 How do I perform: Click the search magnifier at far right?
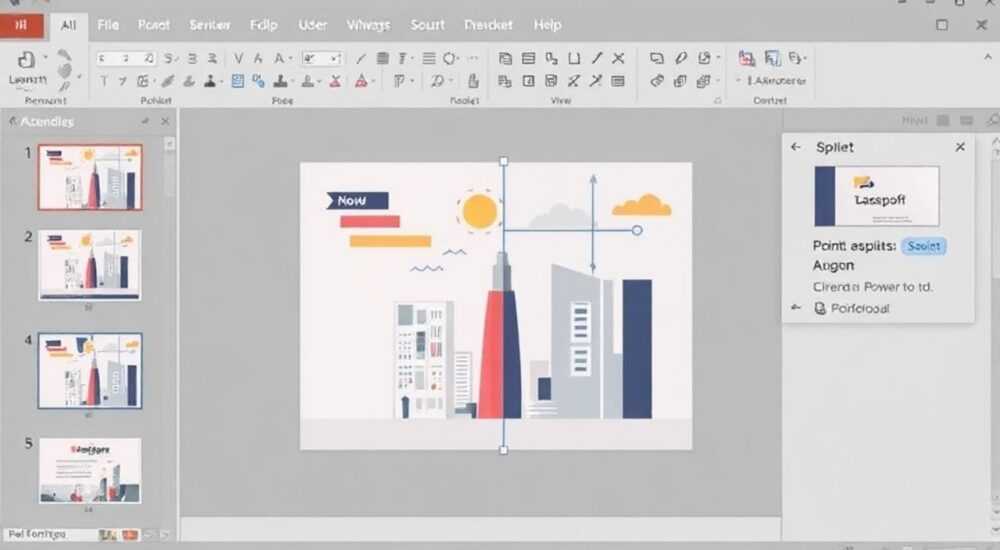click(992, 120)
